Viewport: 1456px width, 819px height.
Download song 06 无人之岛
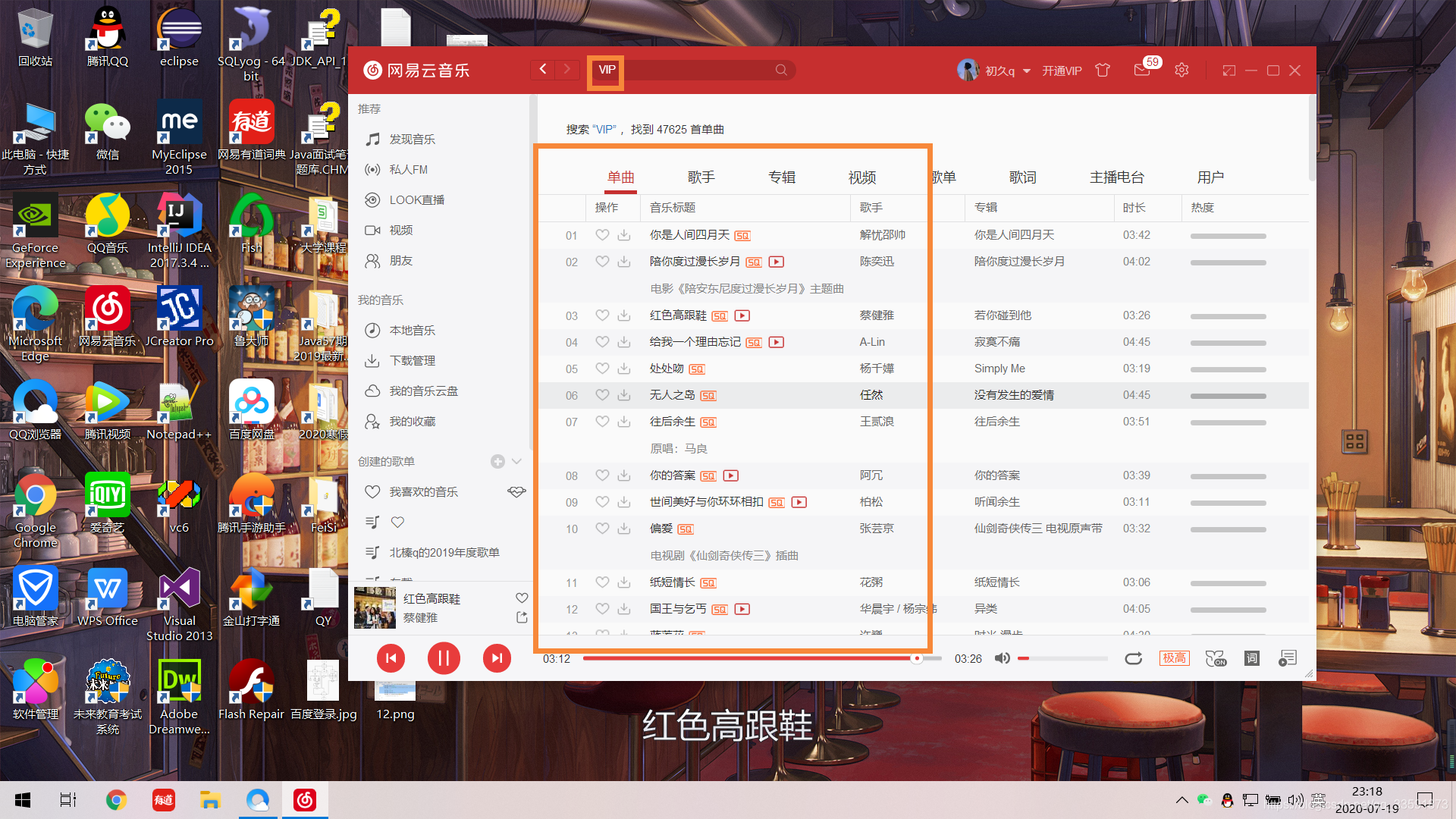click(624, 395)
